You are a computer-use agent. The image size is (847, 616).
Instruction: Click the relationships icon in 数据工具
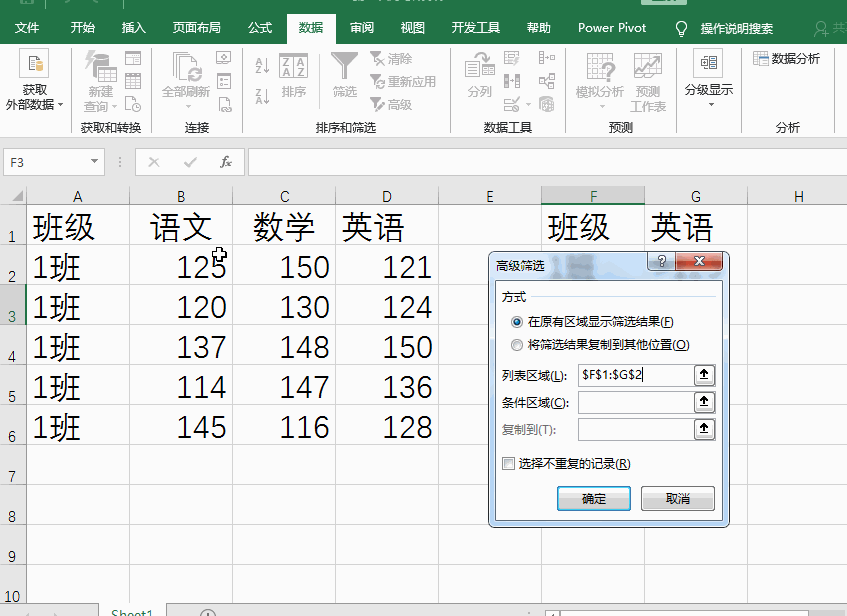547,81
